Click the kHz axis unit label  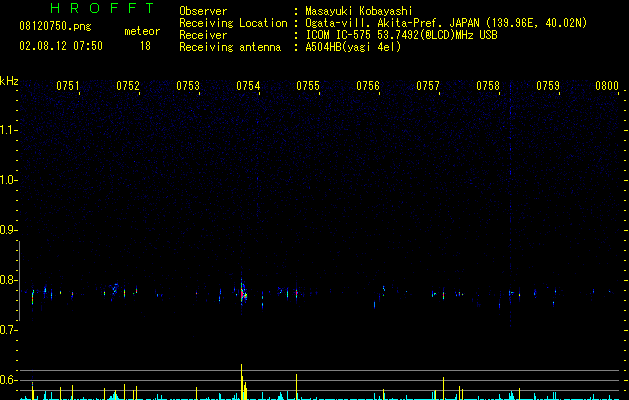point(9,81)
